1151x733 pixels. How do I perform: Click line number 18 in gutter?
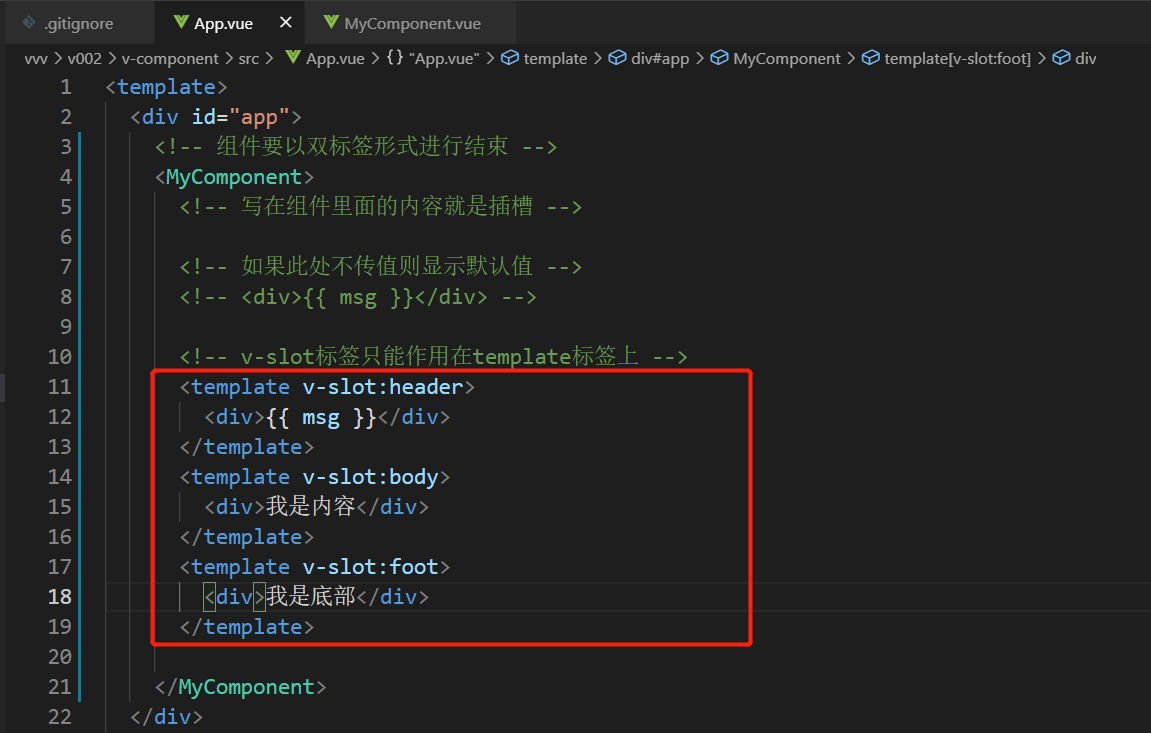(59, 597)
